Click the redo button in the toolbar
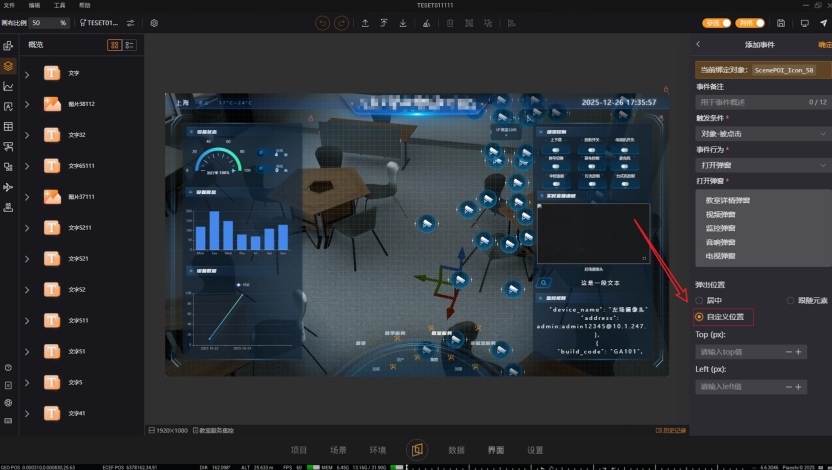This screenshot has height=470, width=832. 341,23
